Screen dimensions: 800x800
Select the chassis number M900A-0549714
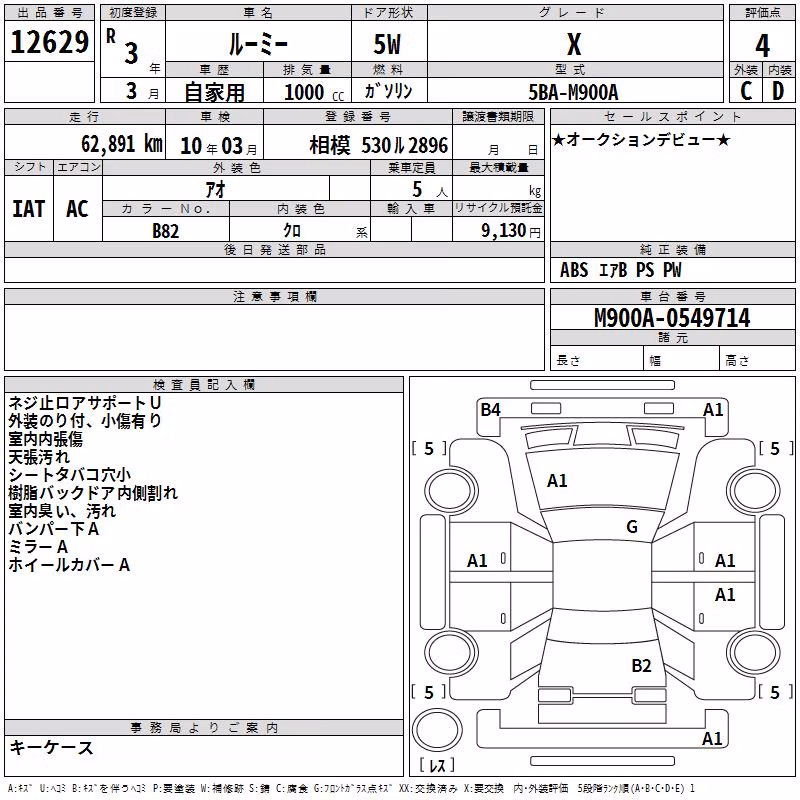pyautogui.click(x=672, y=318)
